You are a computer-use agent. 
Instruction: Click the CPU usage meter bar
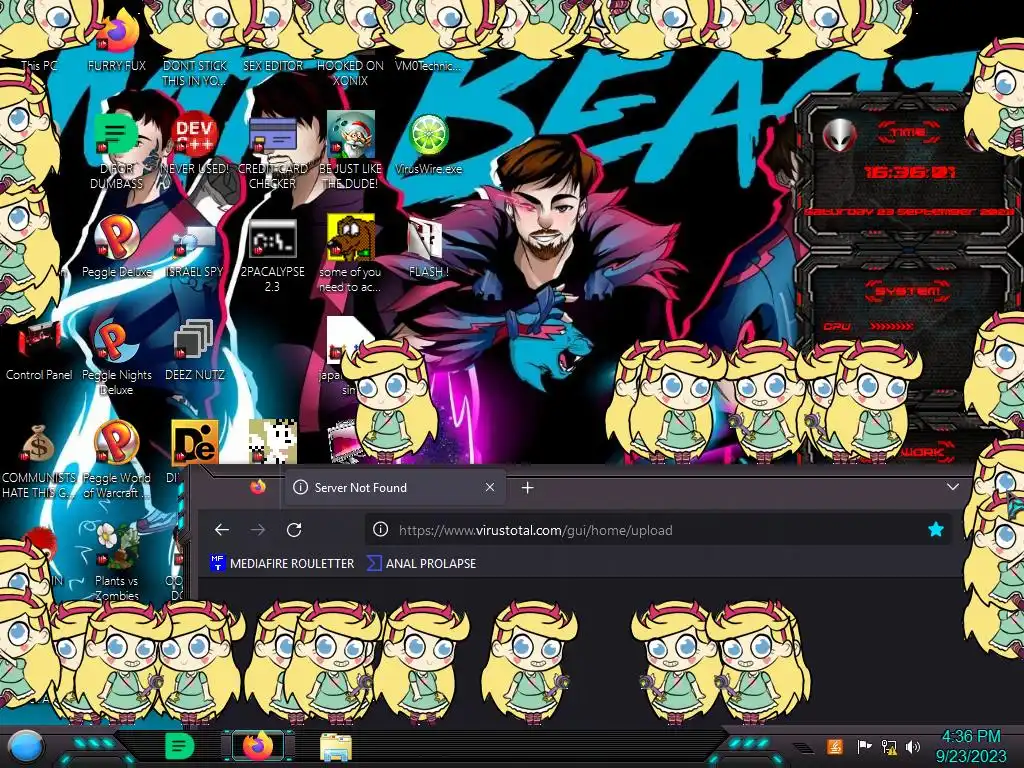click(x=891, y=325)
